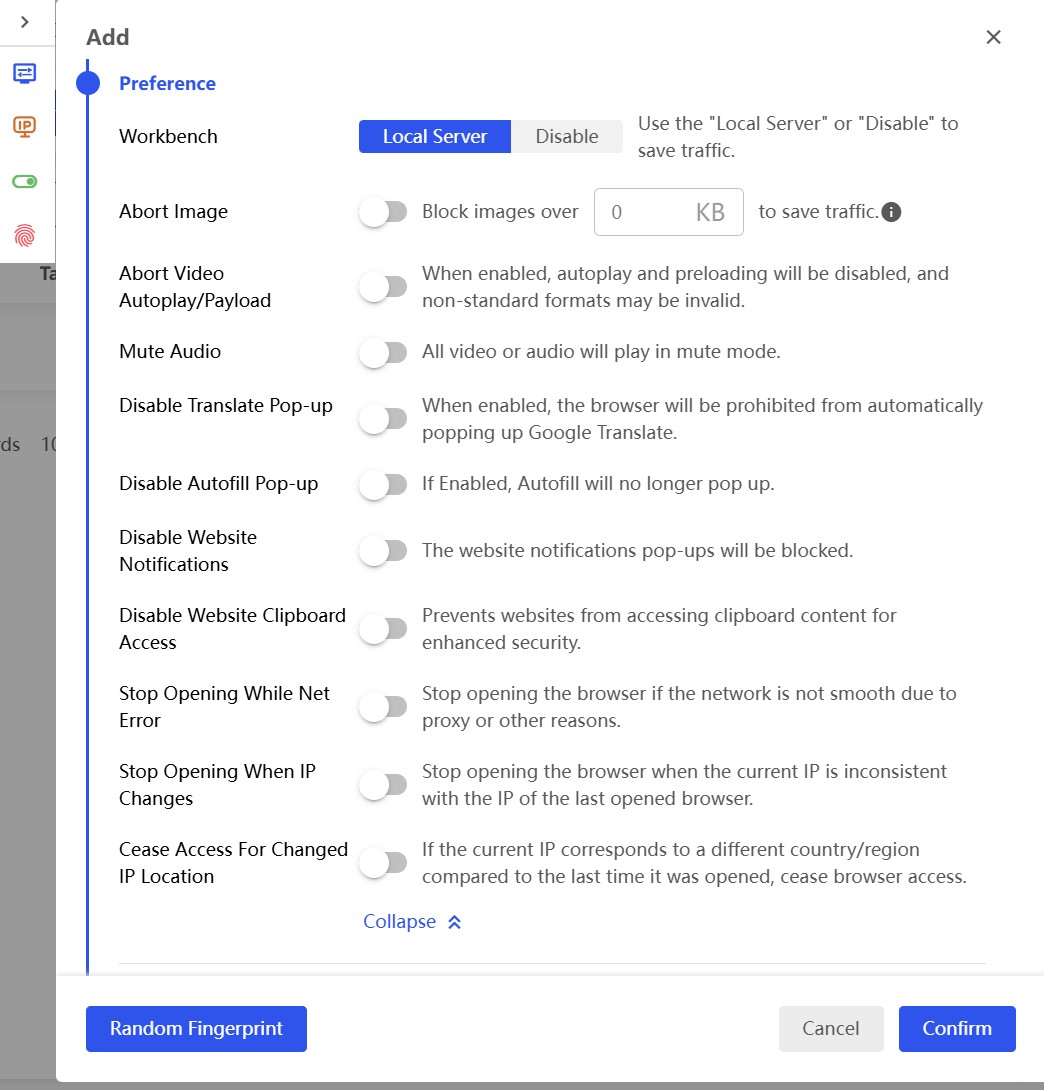Click the info icon beside Abort Image
Viewport: 1044px width, 1090px height.
pyautogui.click(x=892, y=212)
